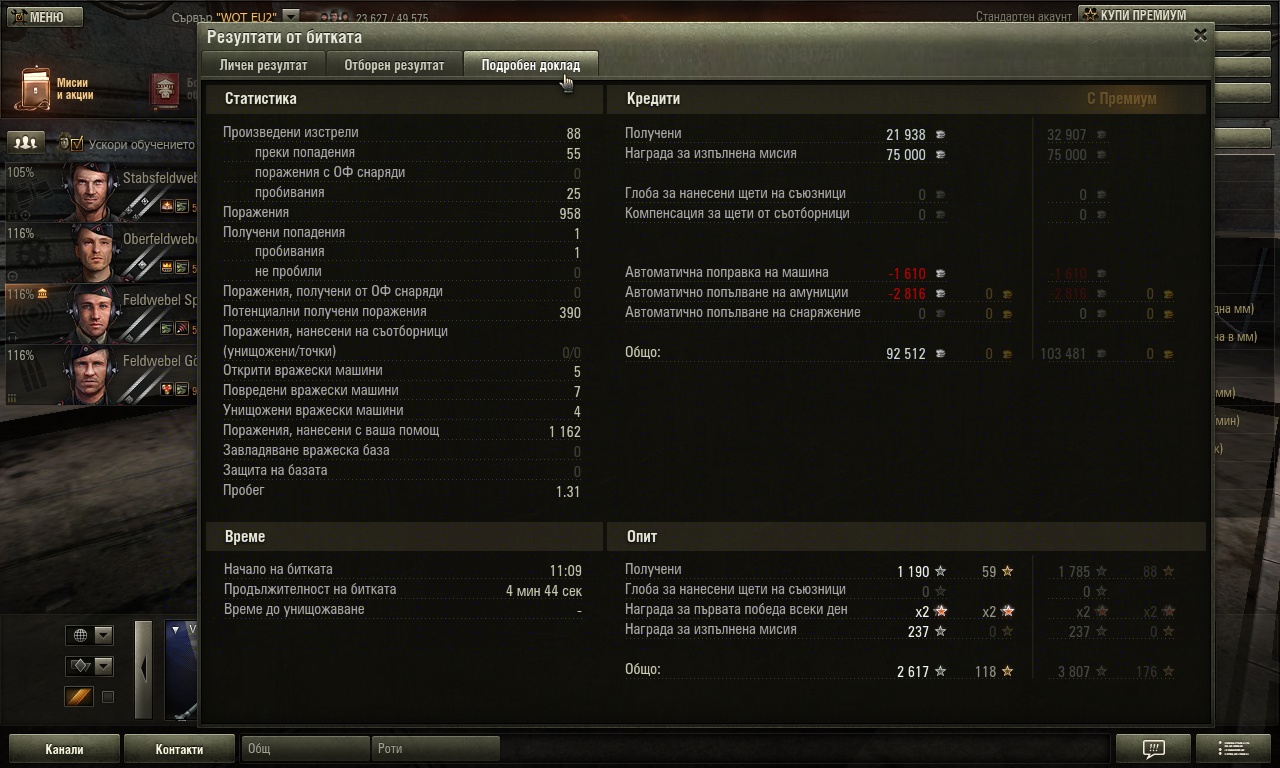Image resolution: width=1280 pixels, height=768 pixels.
Task: Switch to Личен резултат tab
Action: (x=263, y=65)
